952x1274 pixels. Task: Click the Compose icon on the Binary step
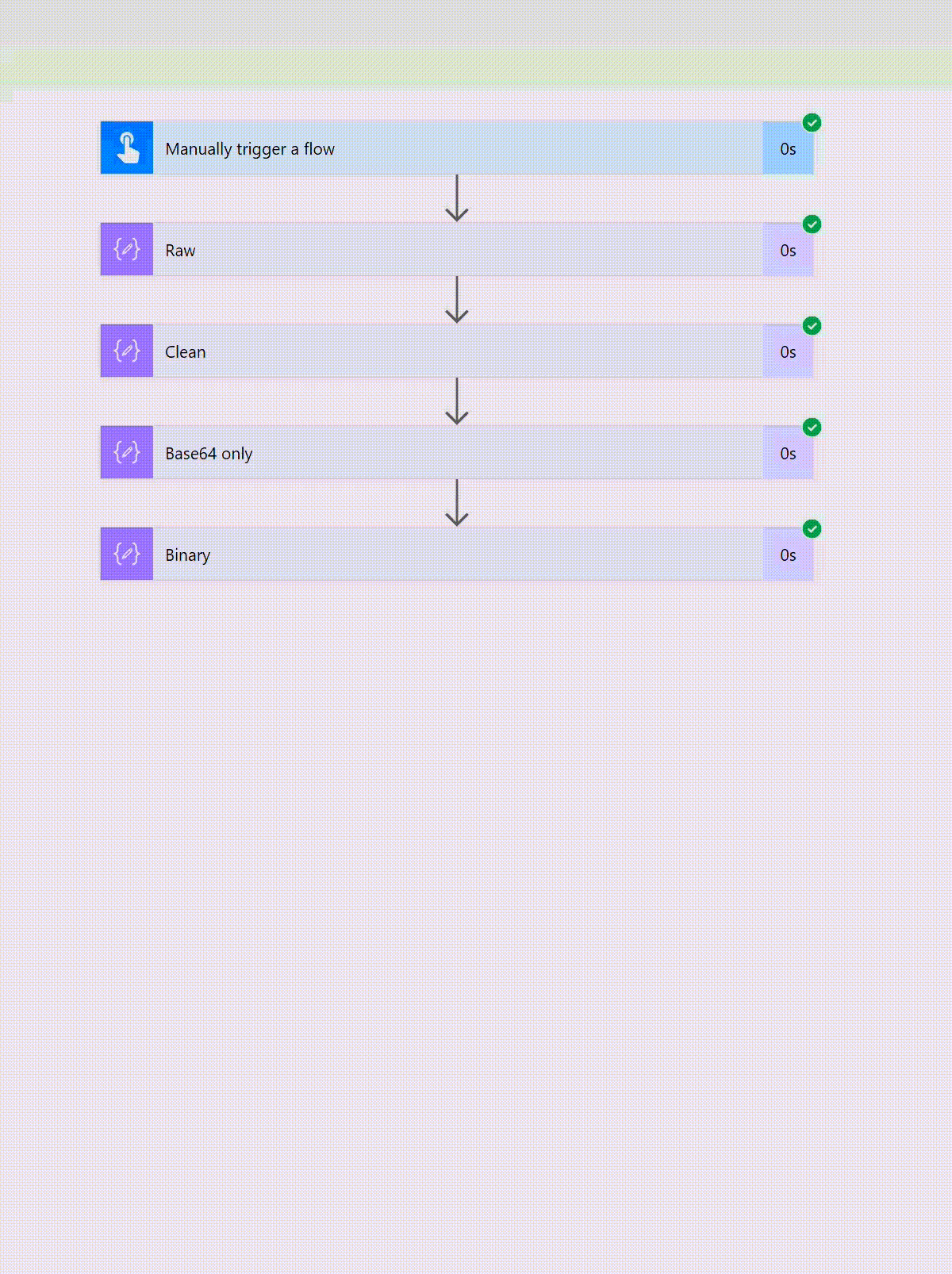[126, 554]
